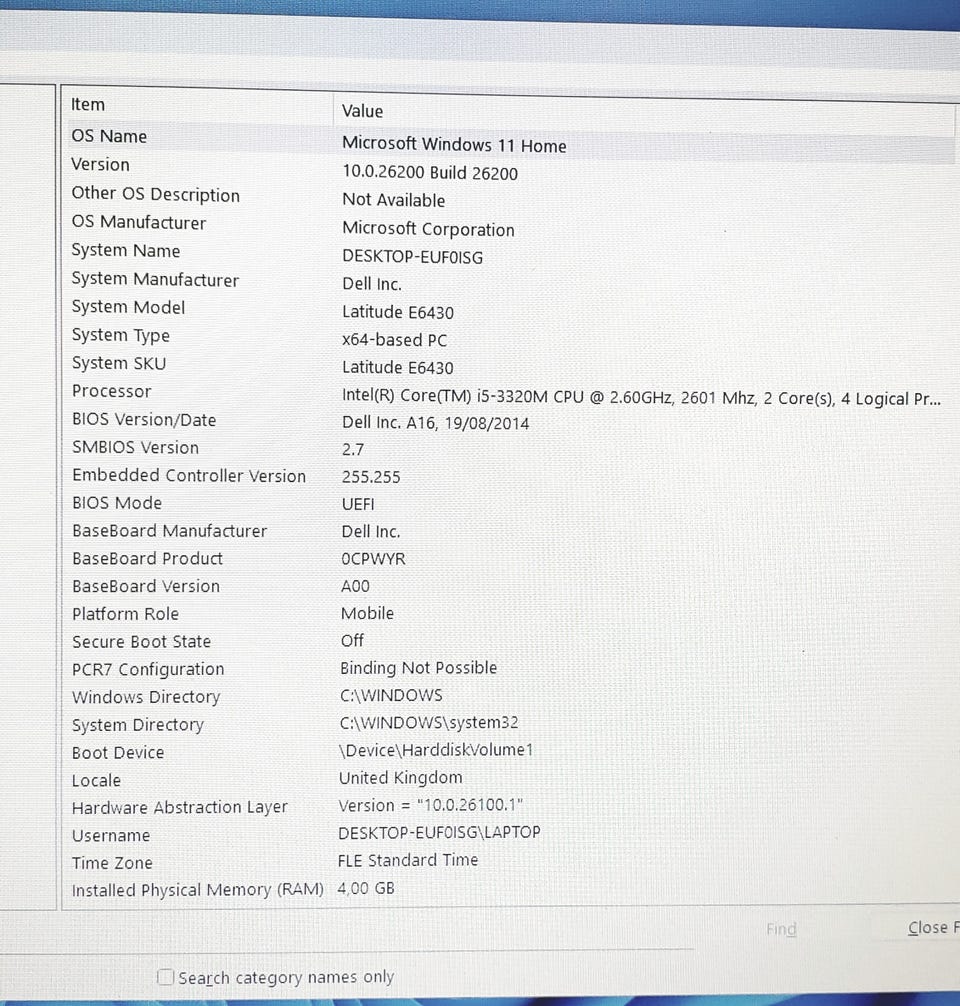960x1006 pixels.
Task: Click the Dell Inc. A16, 19/08/2014 value
Action: (x=436, y=423)
